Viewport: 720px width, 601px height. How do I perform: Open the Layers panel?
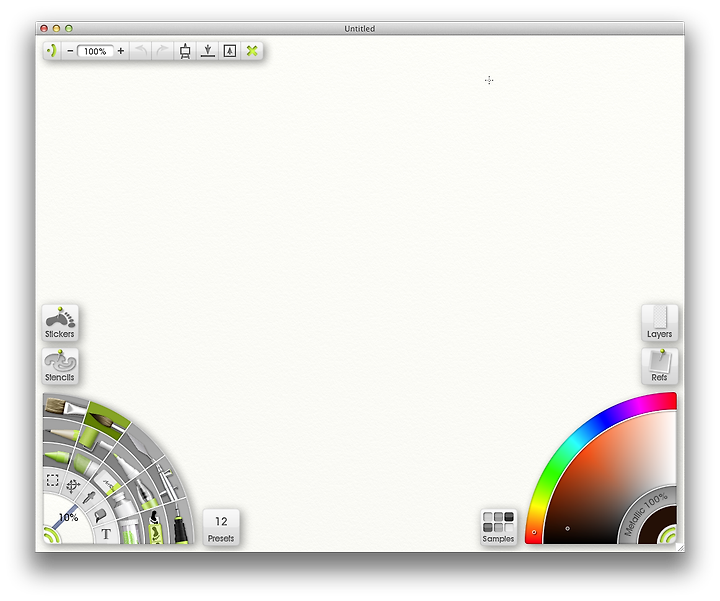(x=659, y=322)
